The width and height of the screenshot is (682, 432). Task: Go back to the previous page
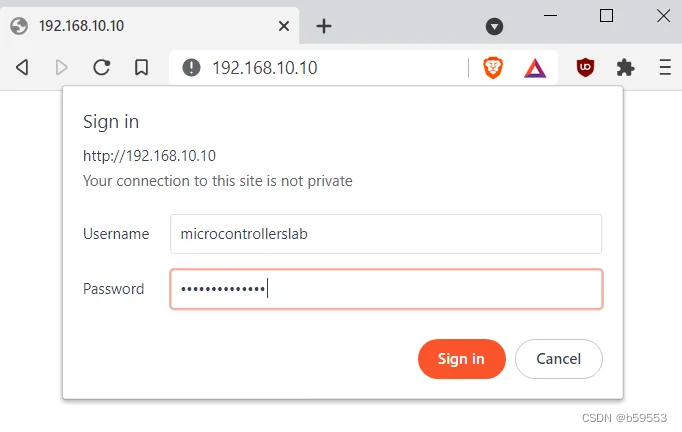pos(22,67)
